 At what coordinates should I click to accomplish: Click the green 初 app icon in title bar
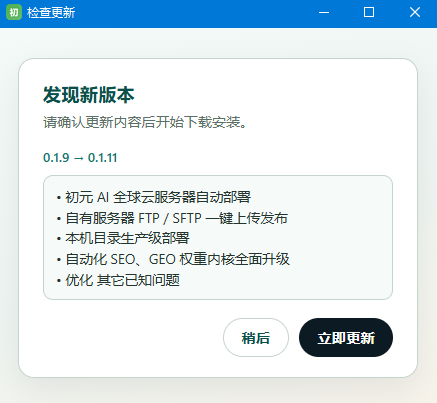coord(14,12)
